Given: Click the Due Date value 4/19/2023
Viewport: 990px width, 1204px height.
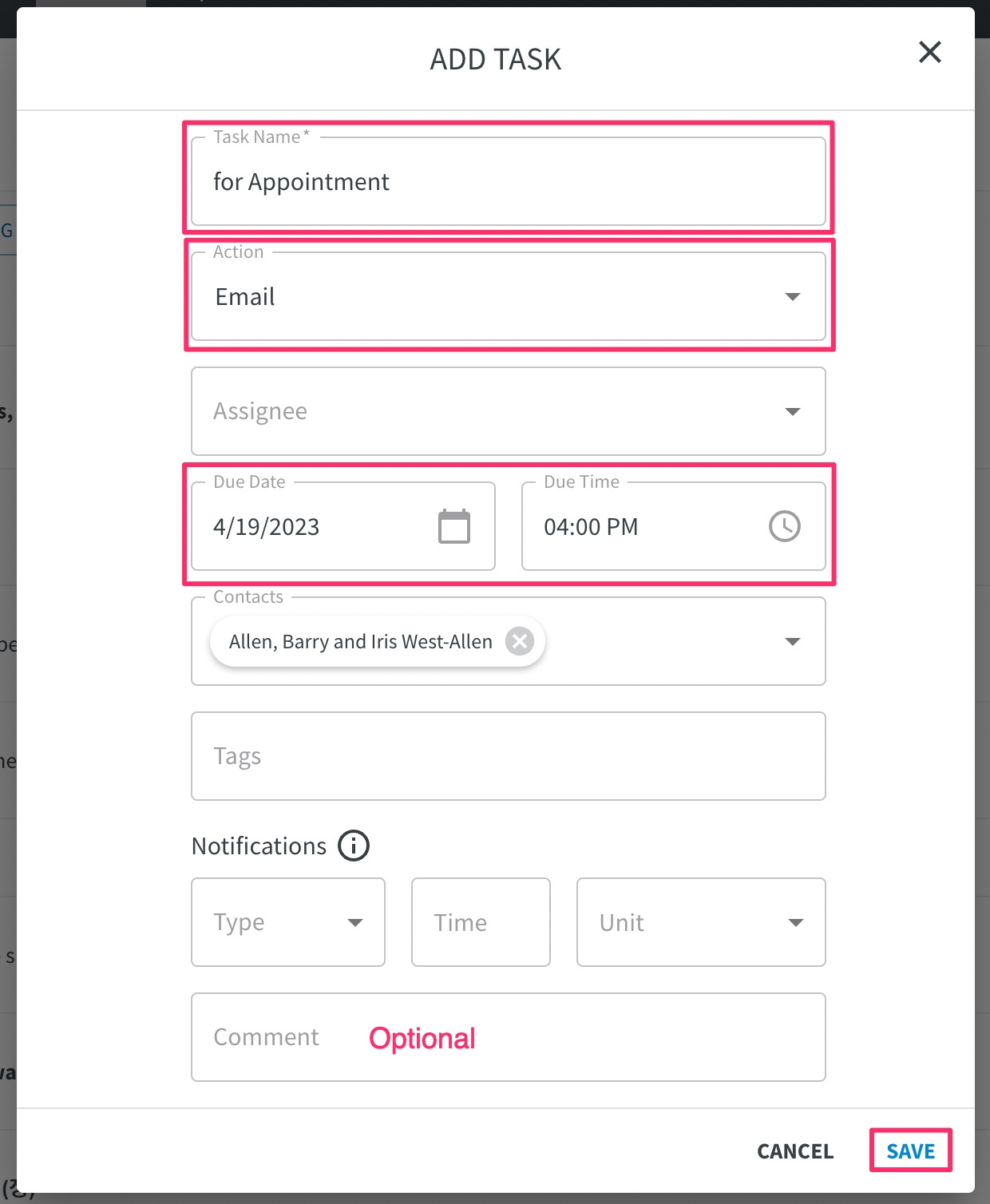Looking at the screenshot, I should [x=266, y=527].
